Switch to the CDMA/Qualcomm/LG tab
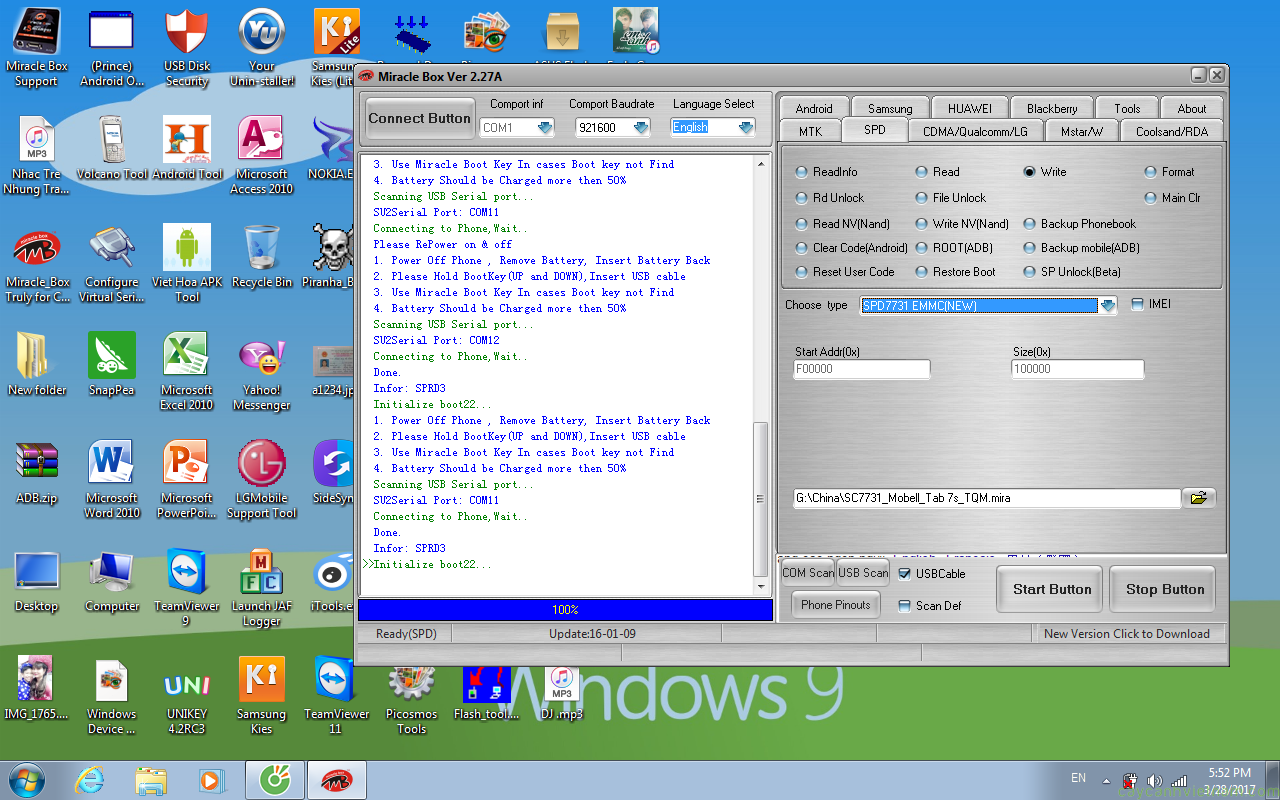 [x=975, y=131]
